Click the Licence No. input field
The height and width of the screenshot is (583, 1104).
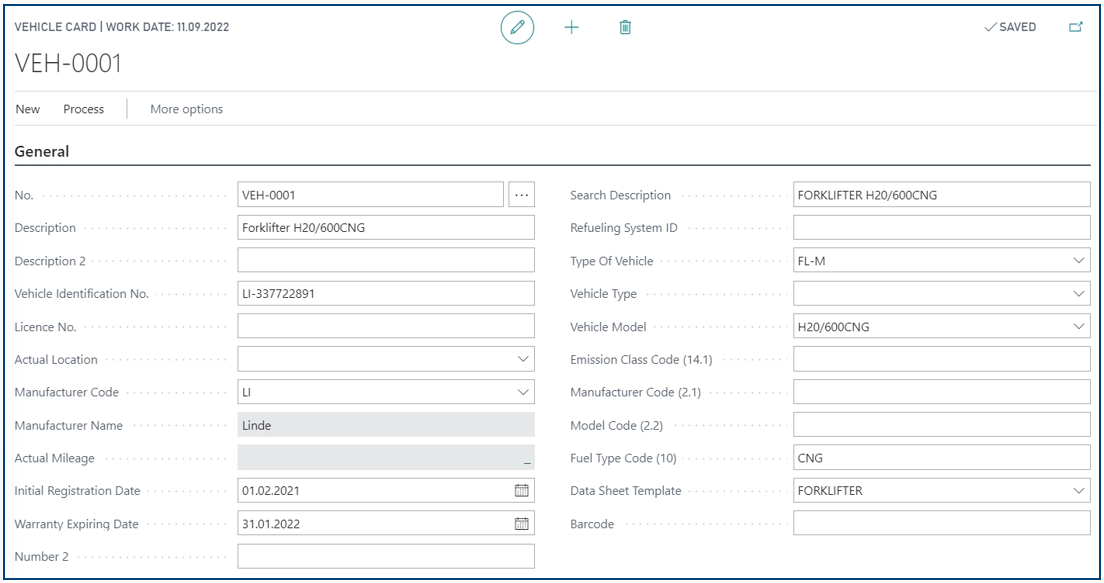tap(386, 327)
